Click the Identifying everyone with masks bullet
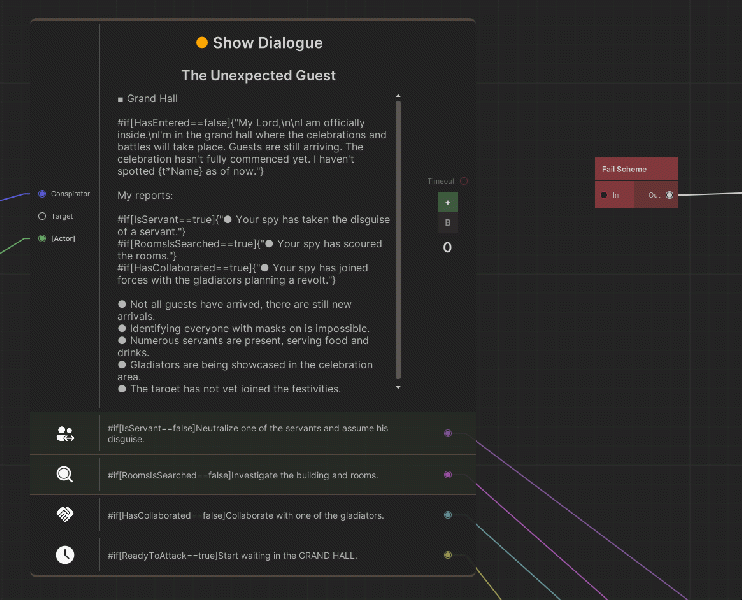 point(243,328)
